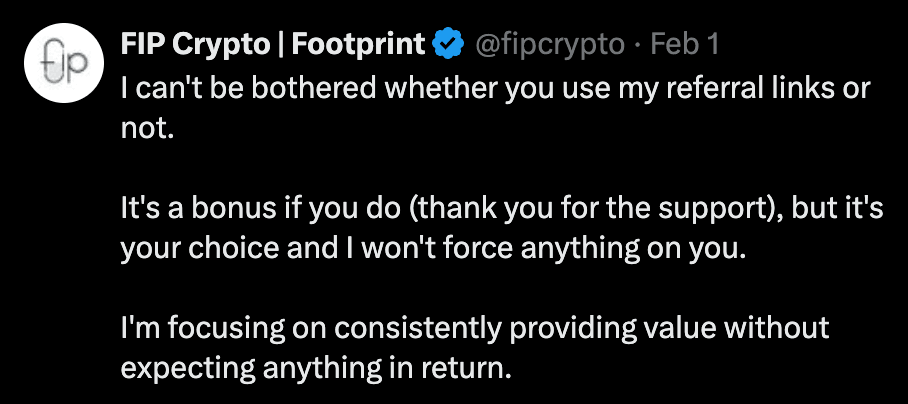Open the @fipcrypto handle link

click(550, 45)
